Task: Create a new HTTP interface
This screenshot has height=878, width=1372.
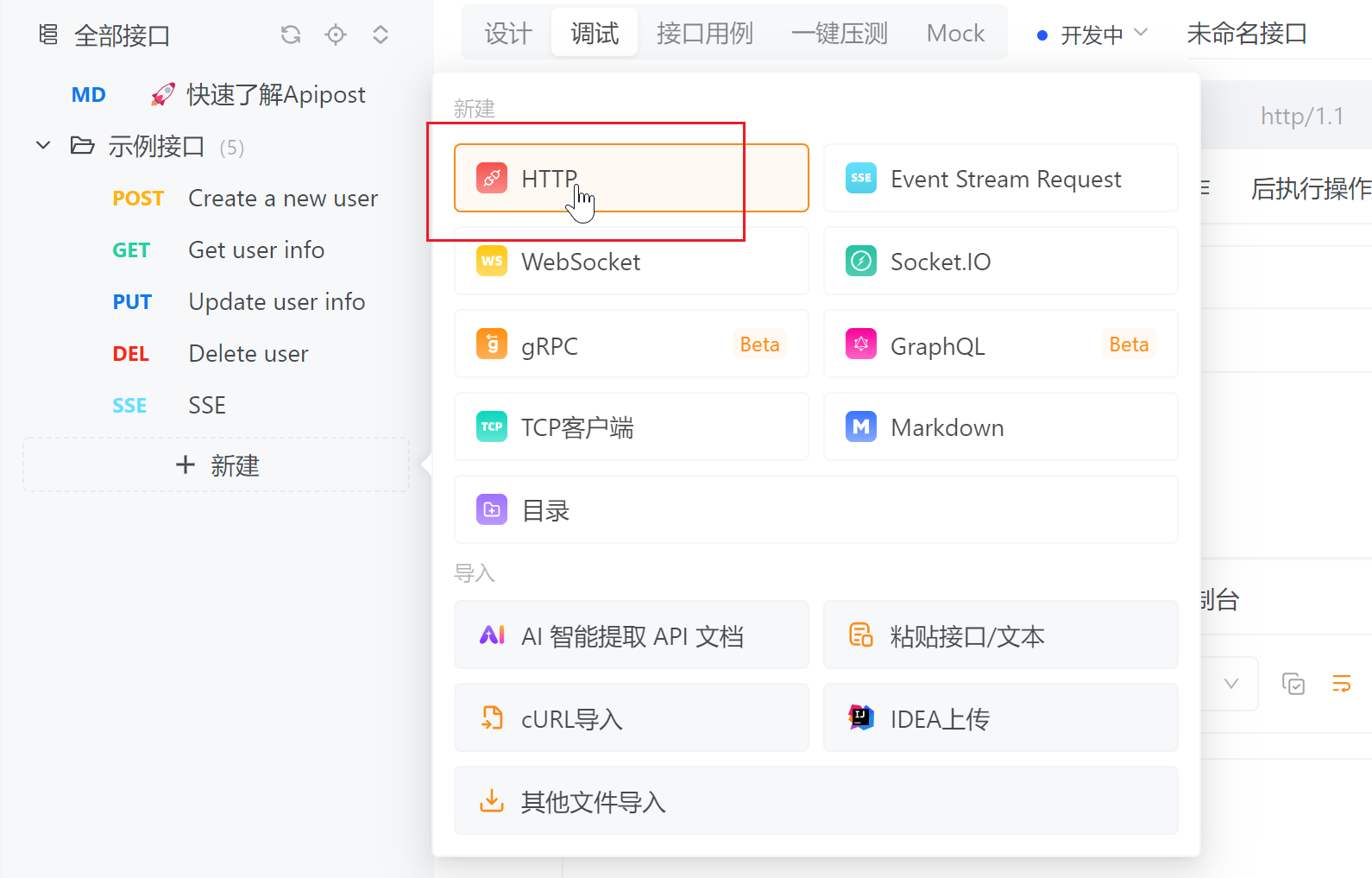Action: [632, 178]
